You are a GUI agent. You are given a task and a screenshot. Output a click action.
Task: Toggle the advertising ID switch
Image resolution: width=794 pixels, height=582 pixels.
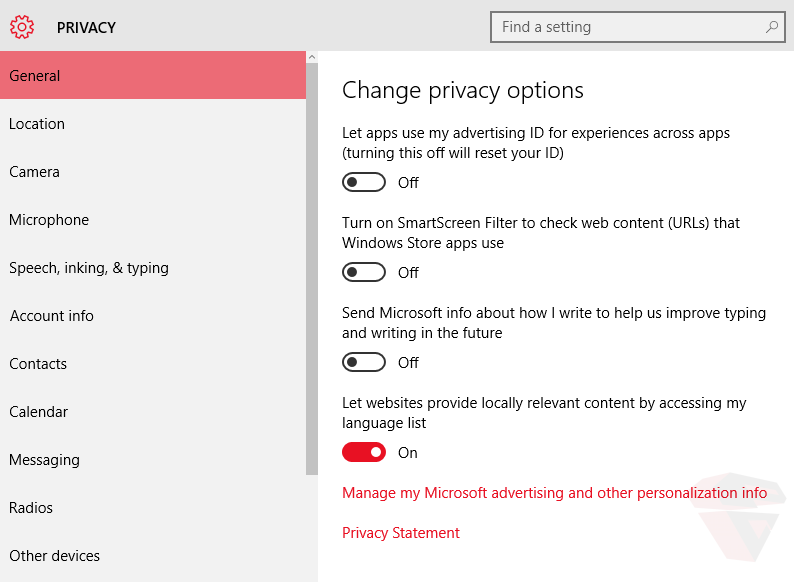(x=364, y=182)
